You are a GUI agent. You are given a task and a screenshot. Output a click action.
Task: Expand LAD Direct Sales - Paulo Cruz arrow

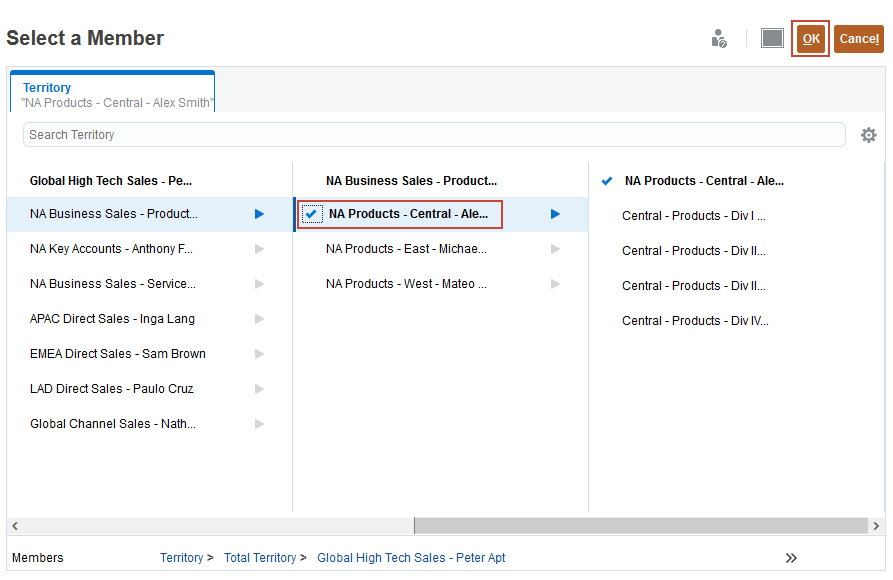click(x=259, y=389)
